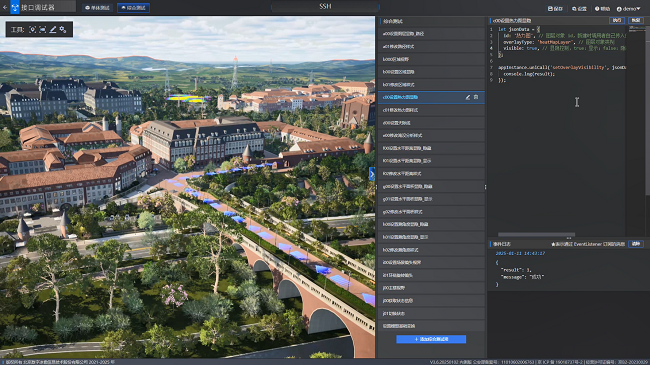
Task: Switch to 综合测试 tab
Action: (133, 8)
